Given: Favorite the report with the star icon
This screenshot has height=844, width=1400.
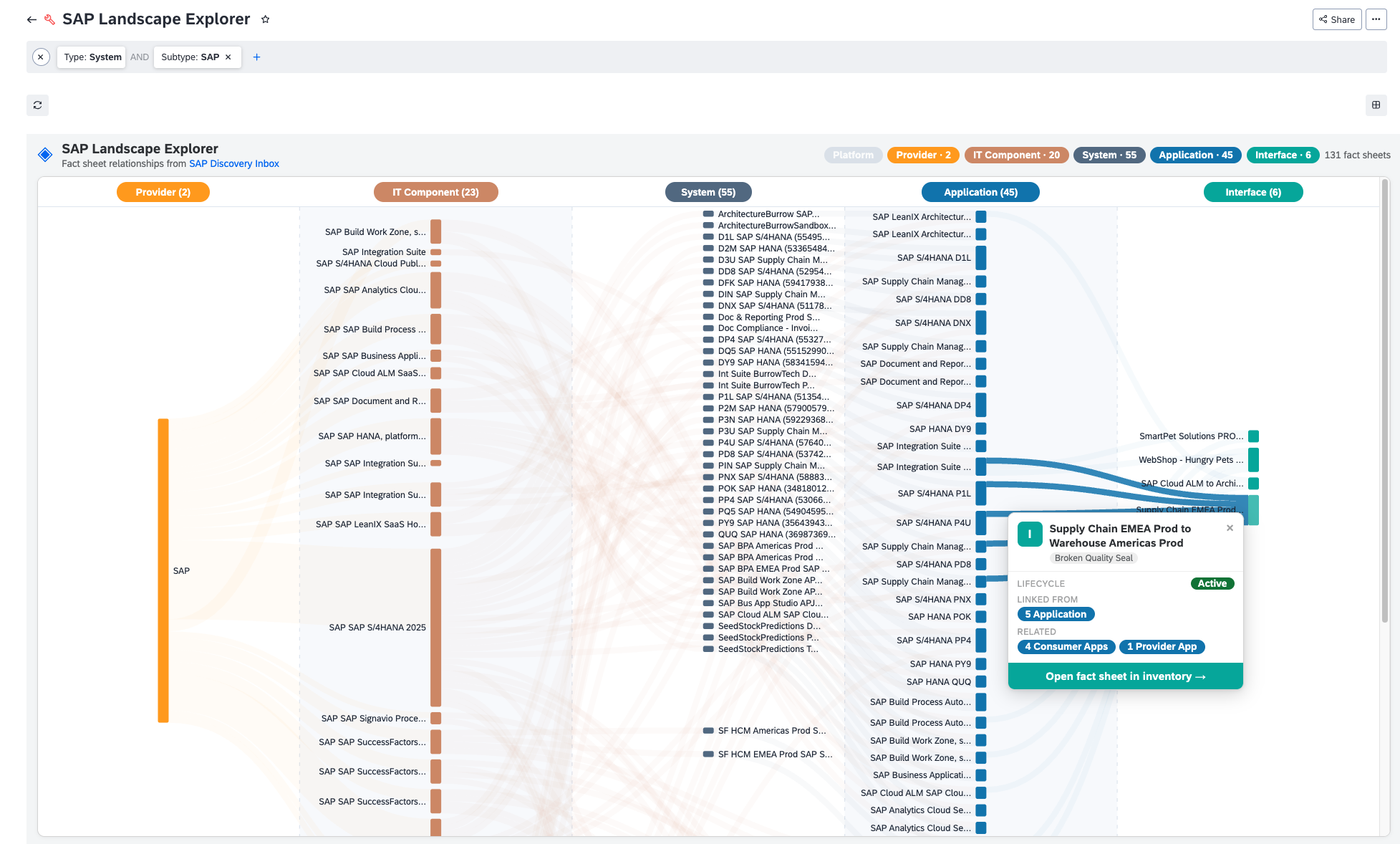Looking at the screenshot, I should (265, 19).
